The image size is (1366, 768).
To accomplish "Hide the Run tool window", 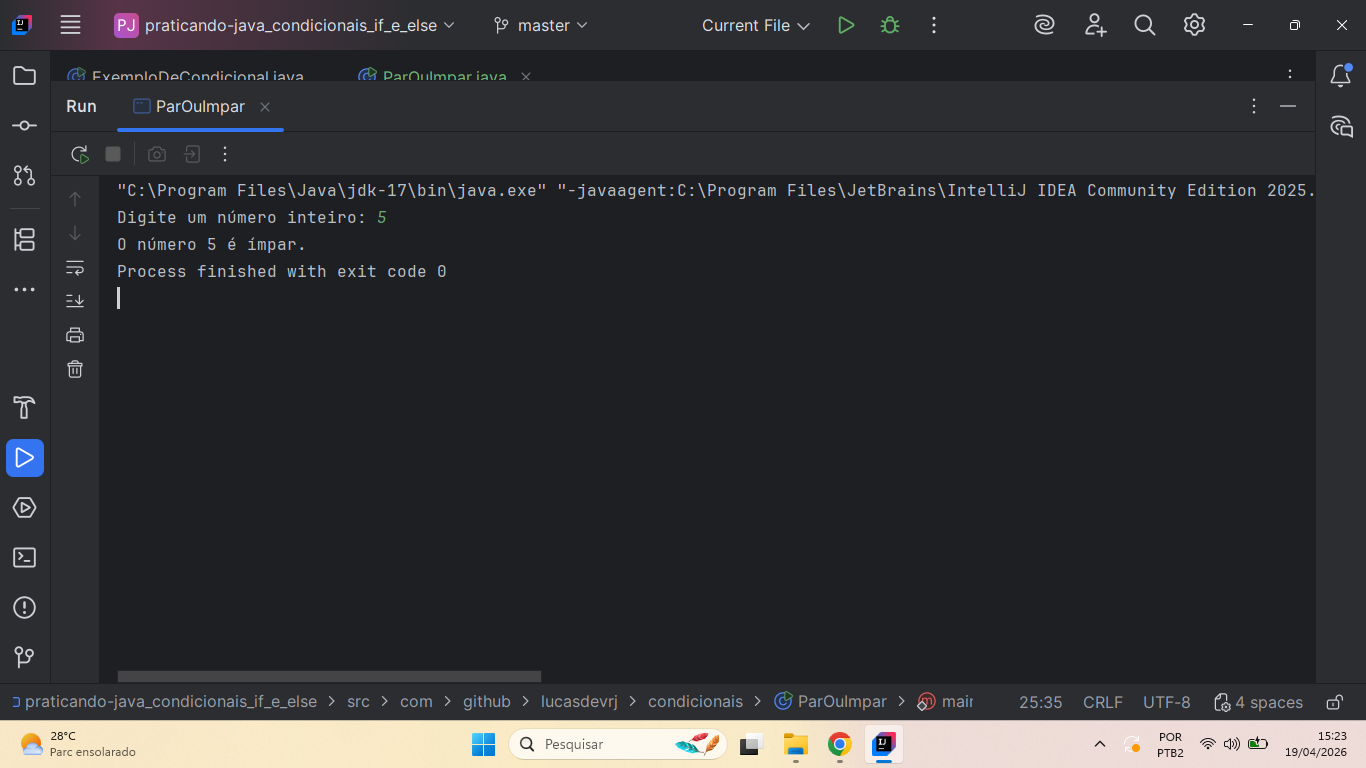I will [x=1288, y=106].
